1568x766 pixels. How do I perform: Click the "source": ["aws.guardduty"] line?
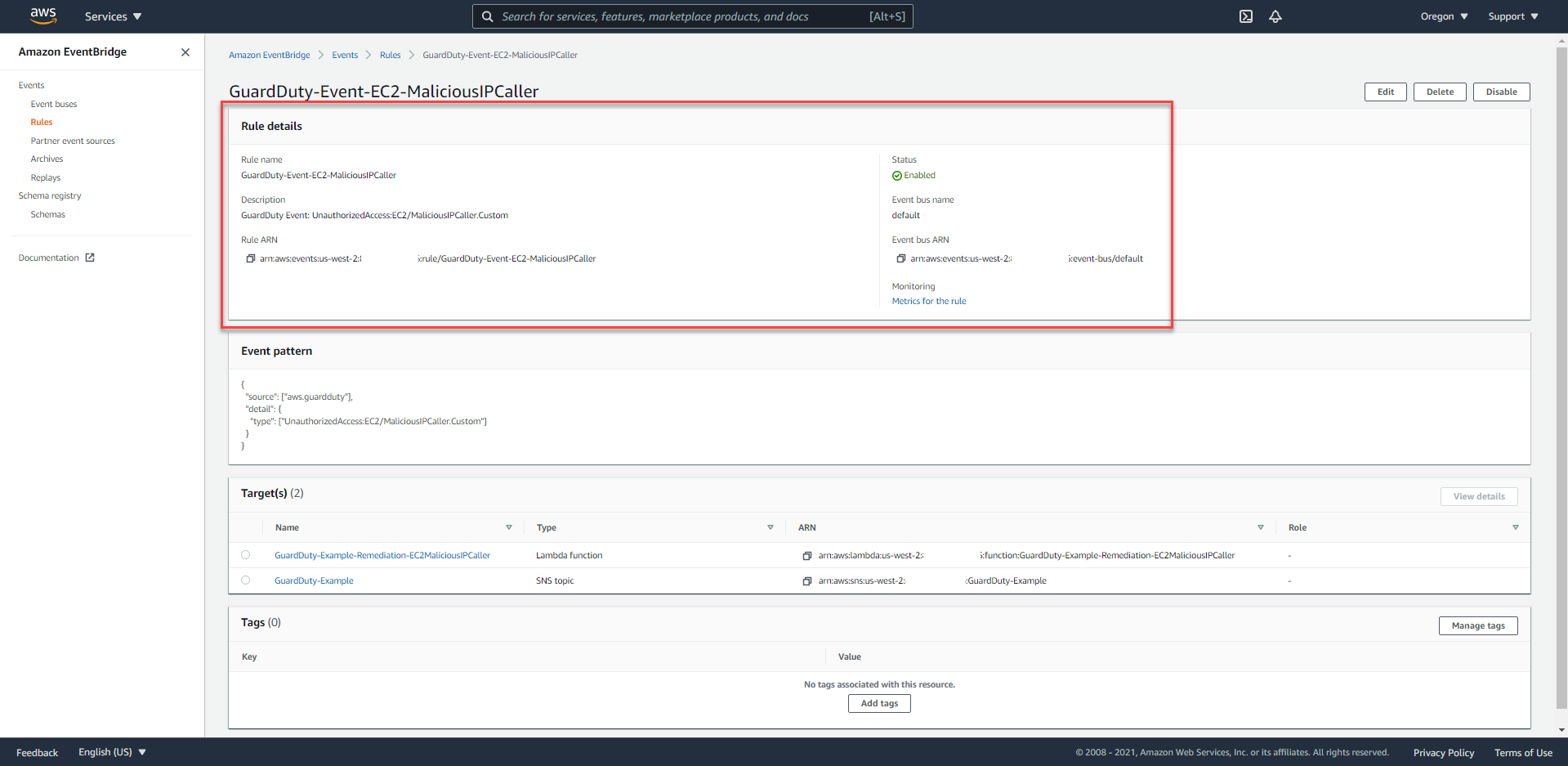tap(299, 397)
